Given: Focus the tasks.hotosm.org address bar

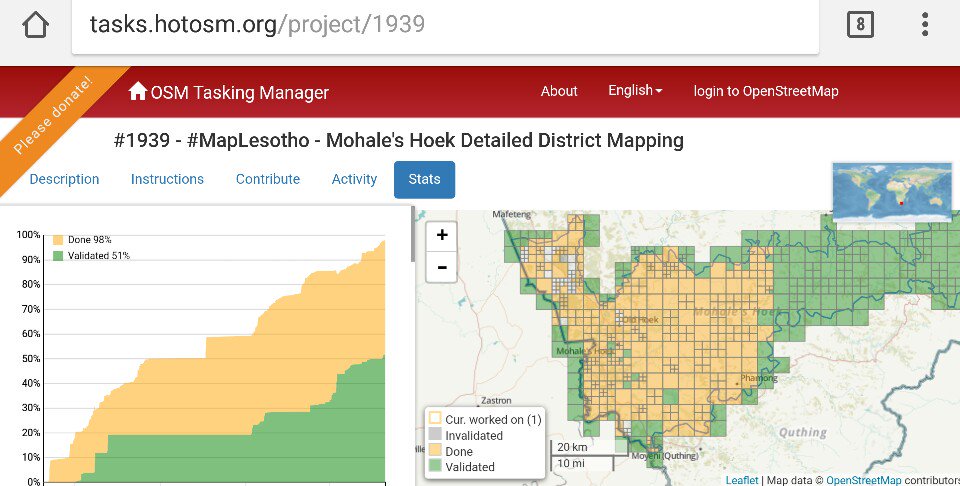Looking at the screenshot, I should click(x=445, y=24).
